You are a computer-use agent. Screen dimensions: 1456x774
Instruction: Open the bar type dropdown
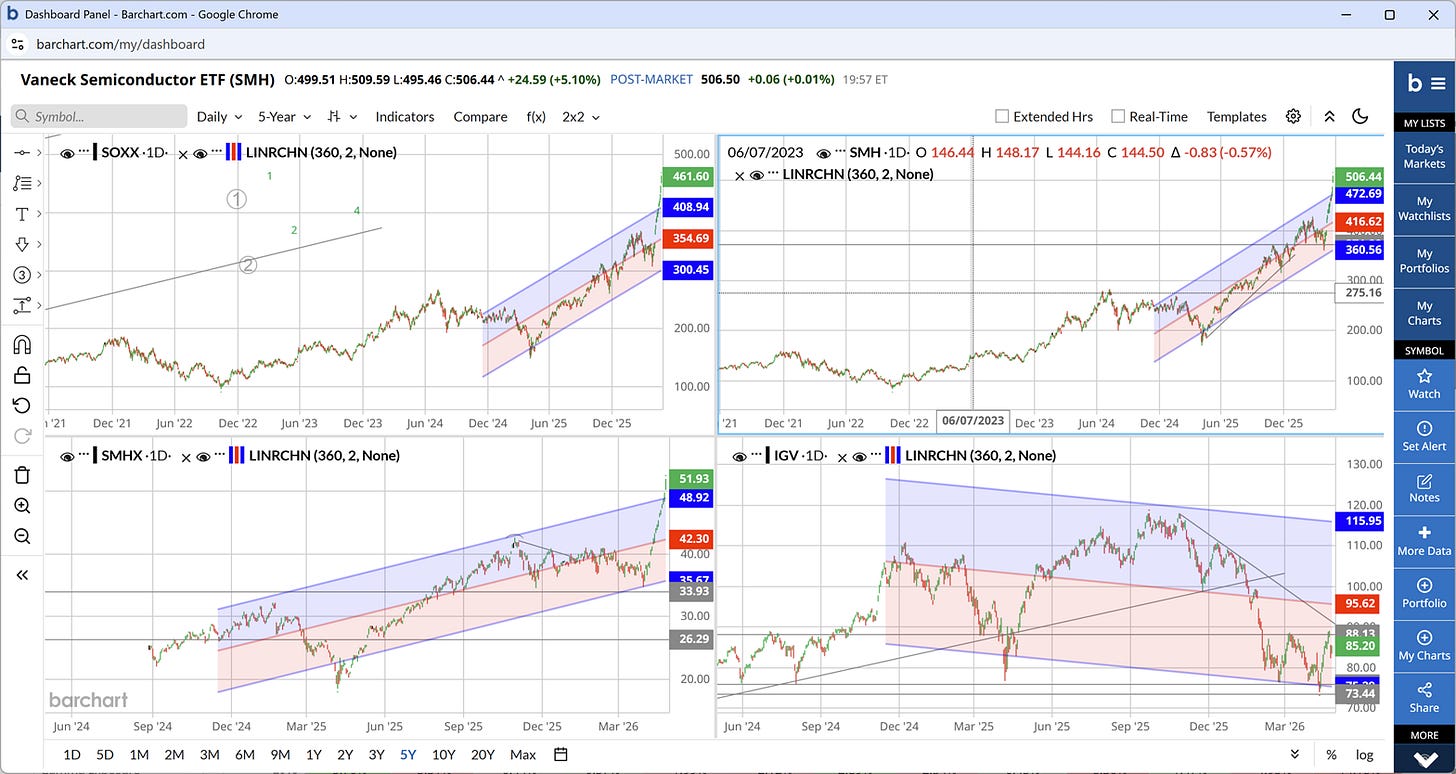click(x=343, y=116)
